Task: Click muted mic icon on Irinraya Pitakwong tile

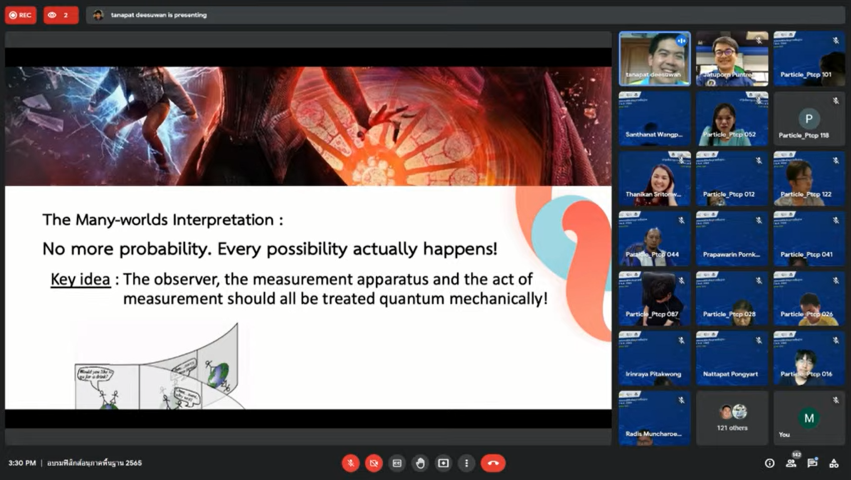Action: coord(681,340)
